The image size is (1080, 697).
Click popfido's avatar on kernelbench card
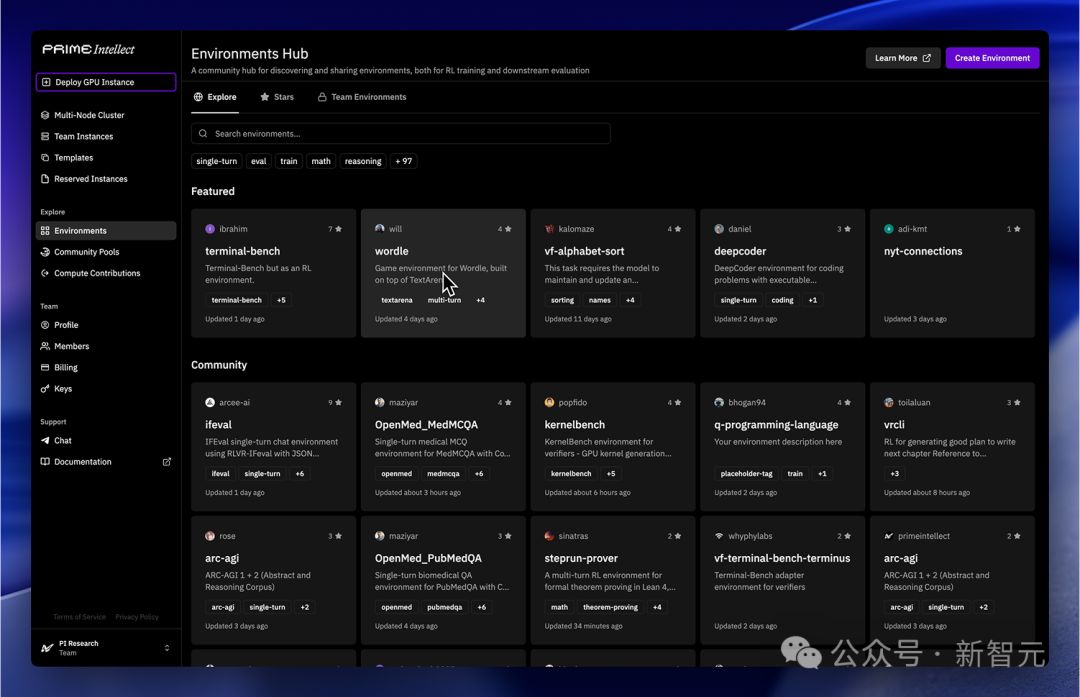(550, 403)
